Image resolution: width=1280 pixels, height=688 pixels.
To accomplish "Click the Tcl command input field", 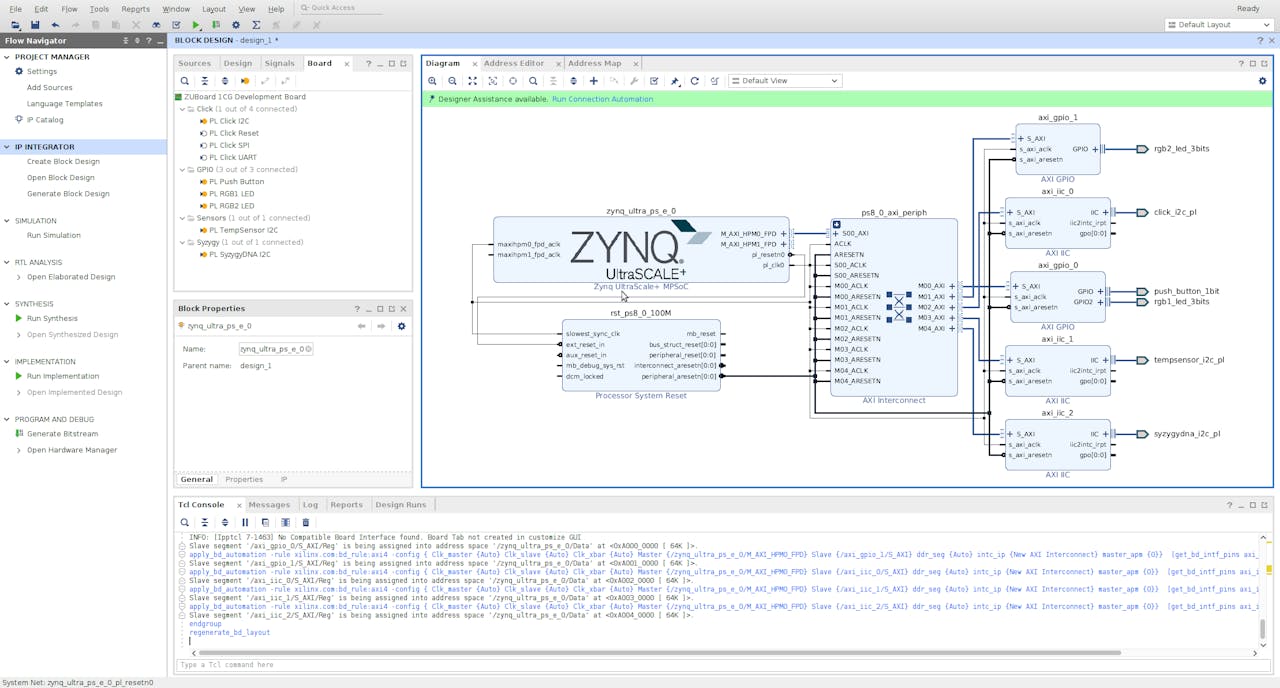I will coord(700,665).
